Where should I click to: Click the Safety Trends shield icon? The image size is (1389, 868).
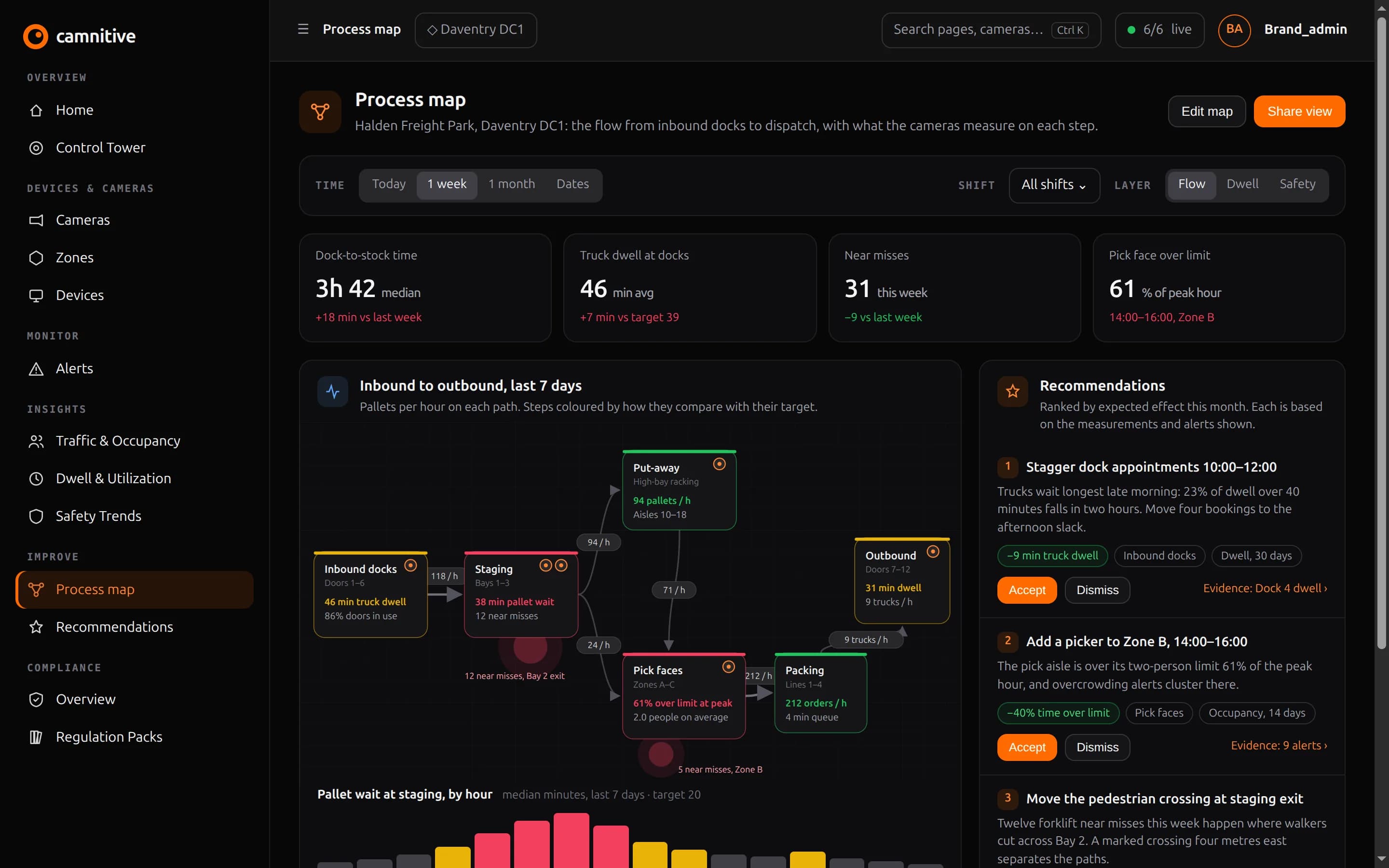pyautogui.click(x=36, y=516)
